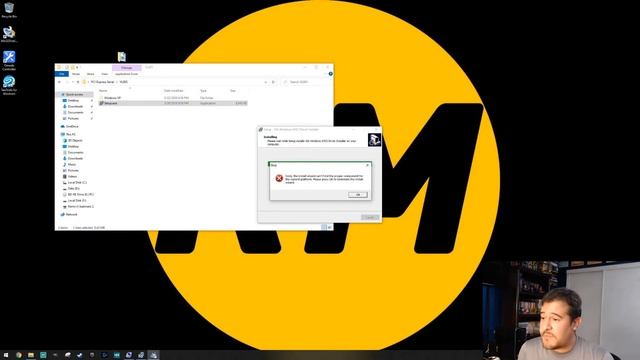Open Quick Access Toolbar customize dropdown
This screenshot has width=640, height=360.
coord(77,67)
